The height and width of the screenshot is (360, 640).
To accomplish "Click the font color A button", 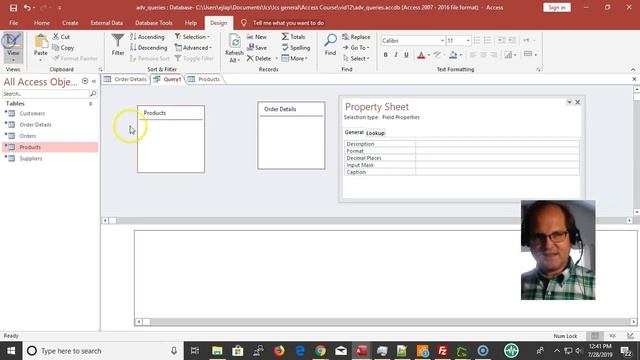I will point(421,55).
